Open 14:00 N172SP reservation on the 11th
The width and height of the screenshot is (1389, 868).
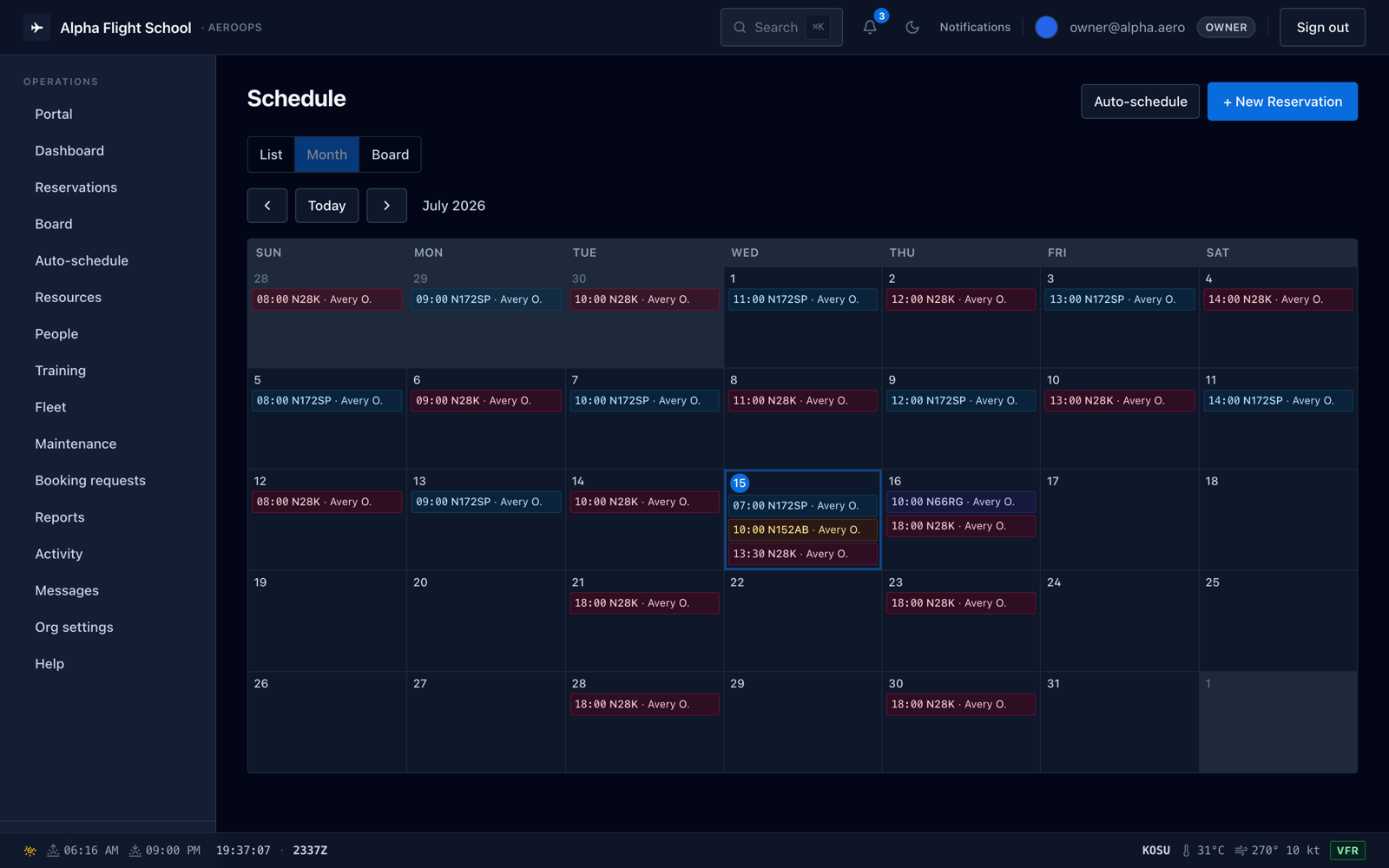pyautogui.click(x=1278, y=400)
